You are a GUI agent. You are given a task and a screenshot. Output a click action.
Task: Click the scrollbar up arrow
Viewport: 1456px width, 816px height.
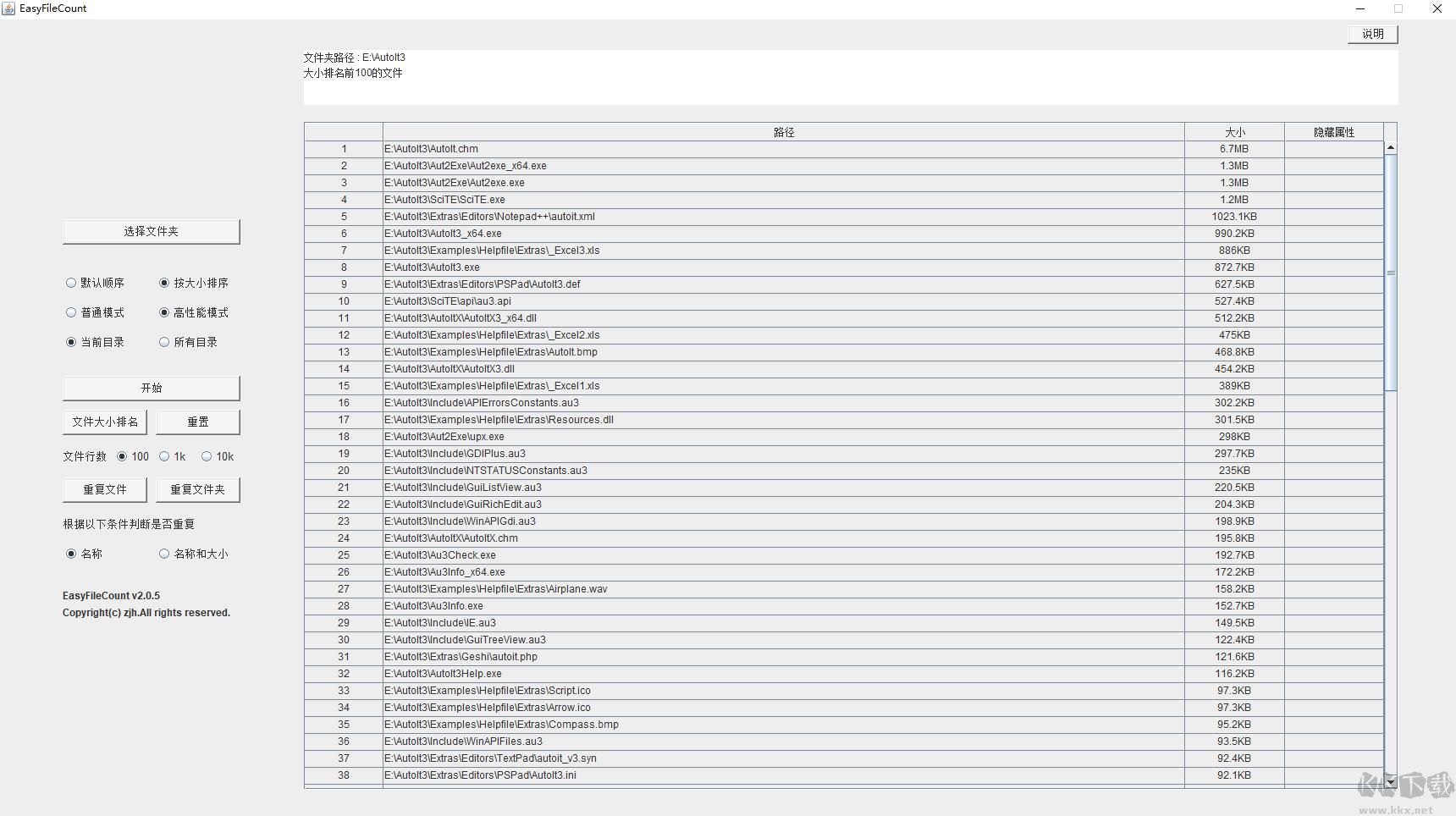coord(1391,148)
